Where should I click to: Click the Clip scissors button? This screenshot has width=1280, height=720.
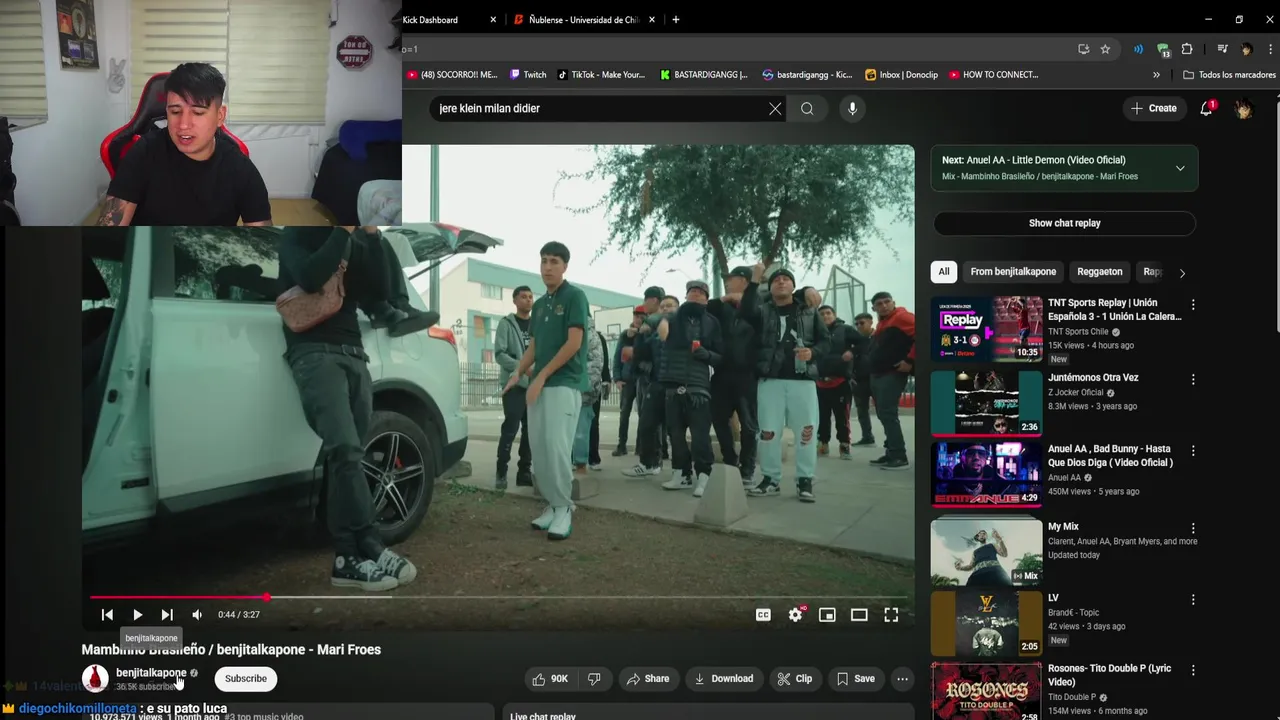click(795, 679)
